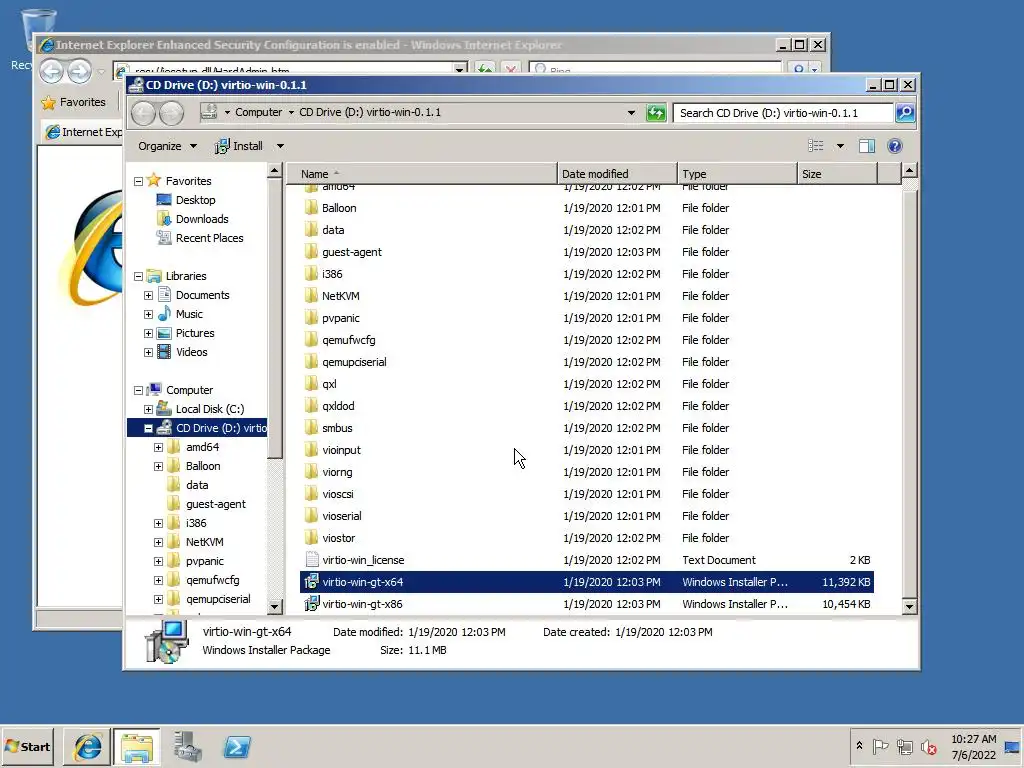The width and height of the screenshot is (1024, 768).
Task: Sort by the Size column header
Action: tap(837, 174)
